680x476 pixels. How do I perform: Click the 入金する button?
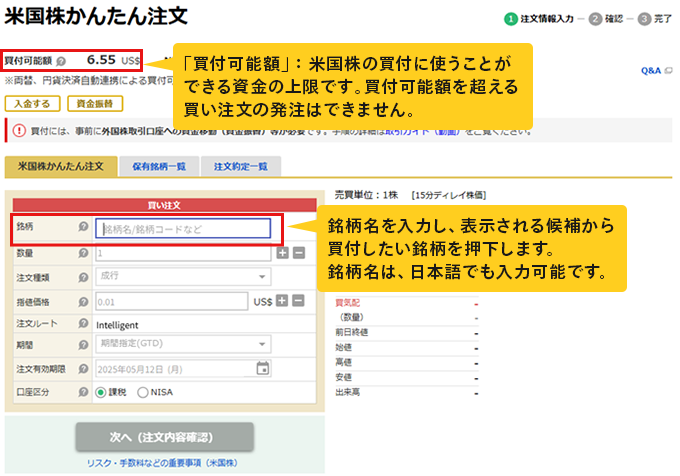coord(31,103)
